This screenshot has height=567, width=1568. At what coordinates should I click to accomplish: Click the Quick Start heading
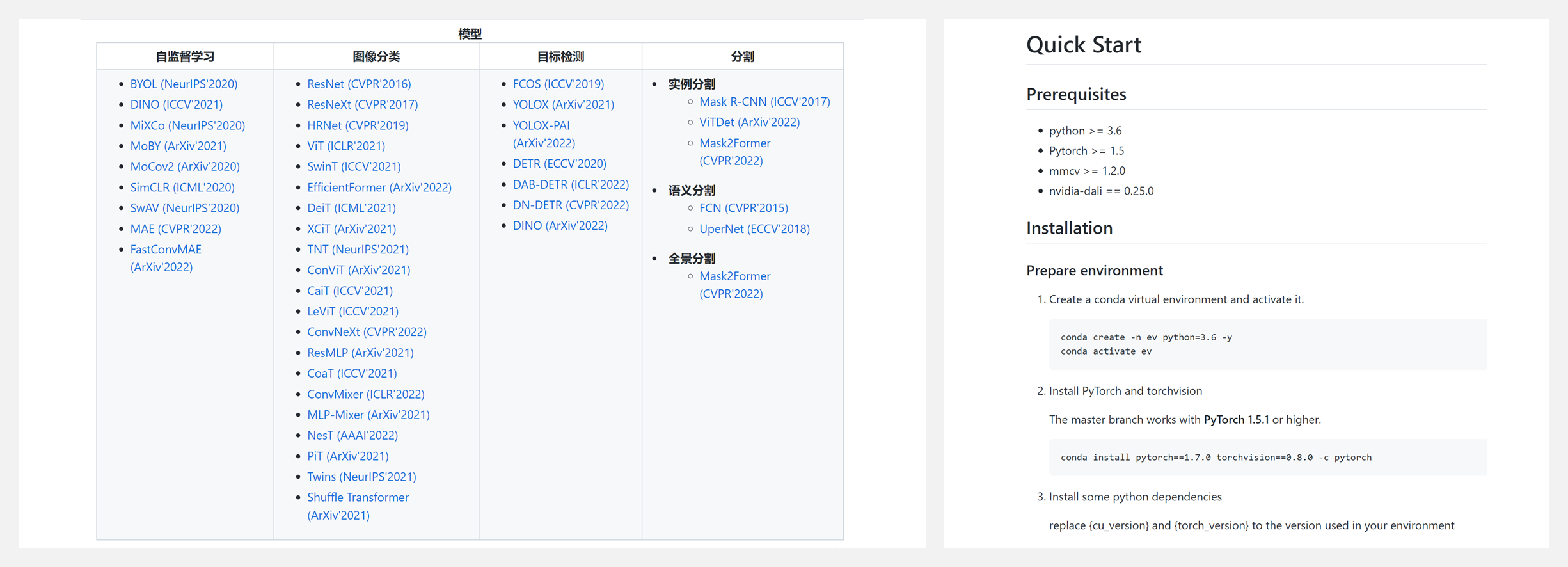1084,45
